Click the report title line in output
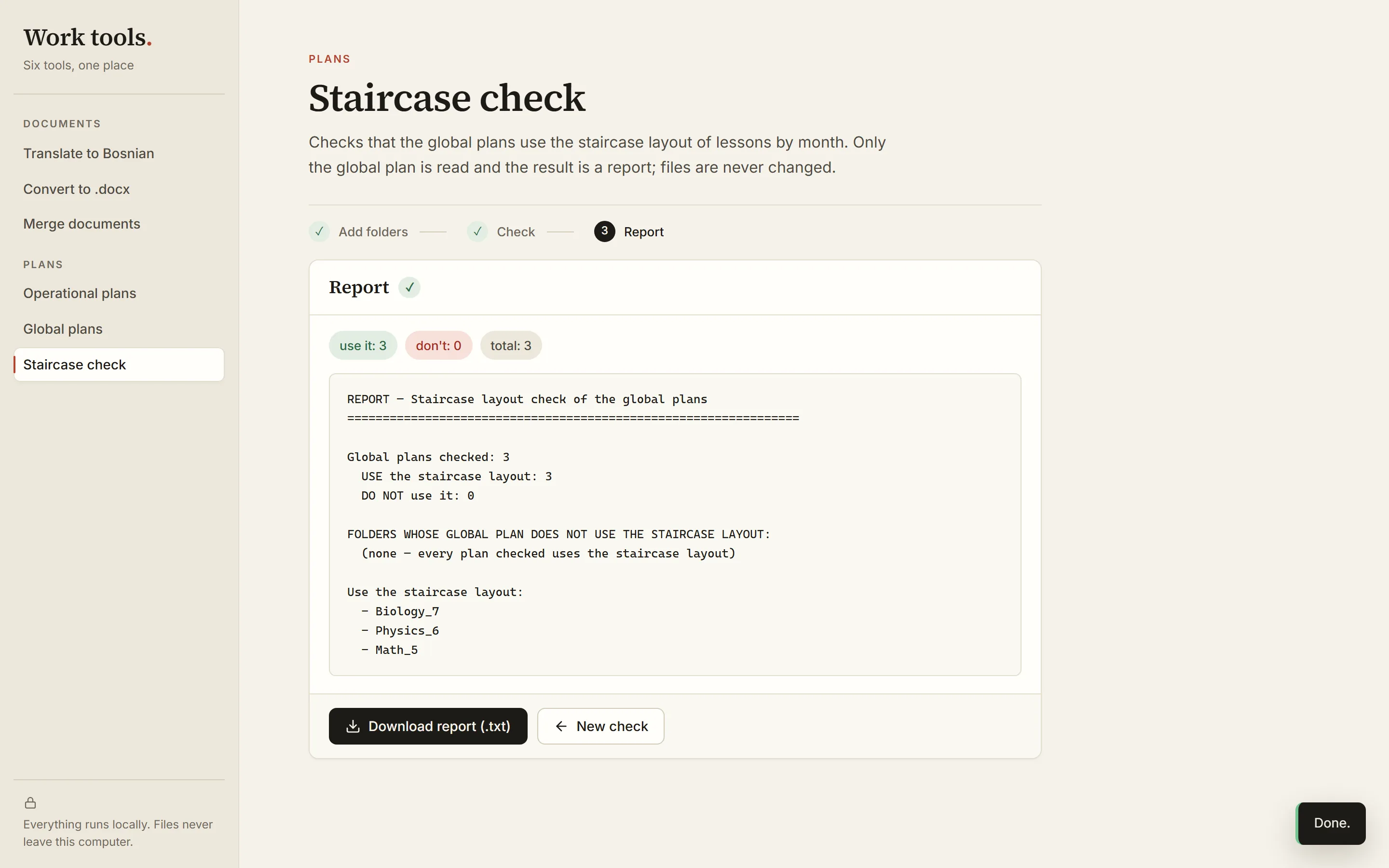This screenshot has height=868, width=1389. pos(527,399)
